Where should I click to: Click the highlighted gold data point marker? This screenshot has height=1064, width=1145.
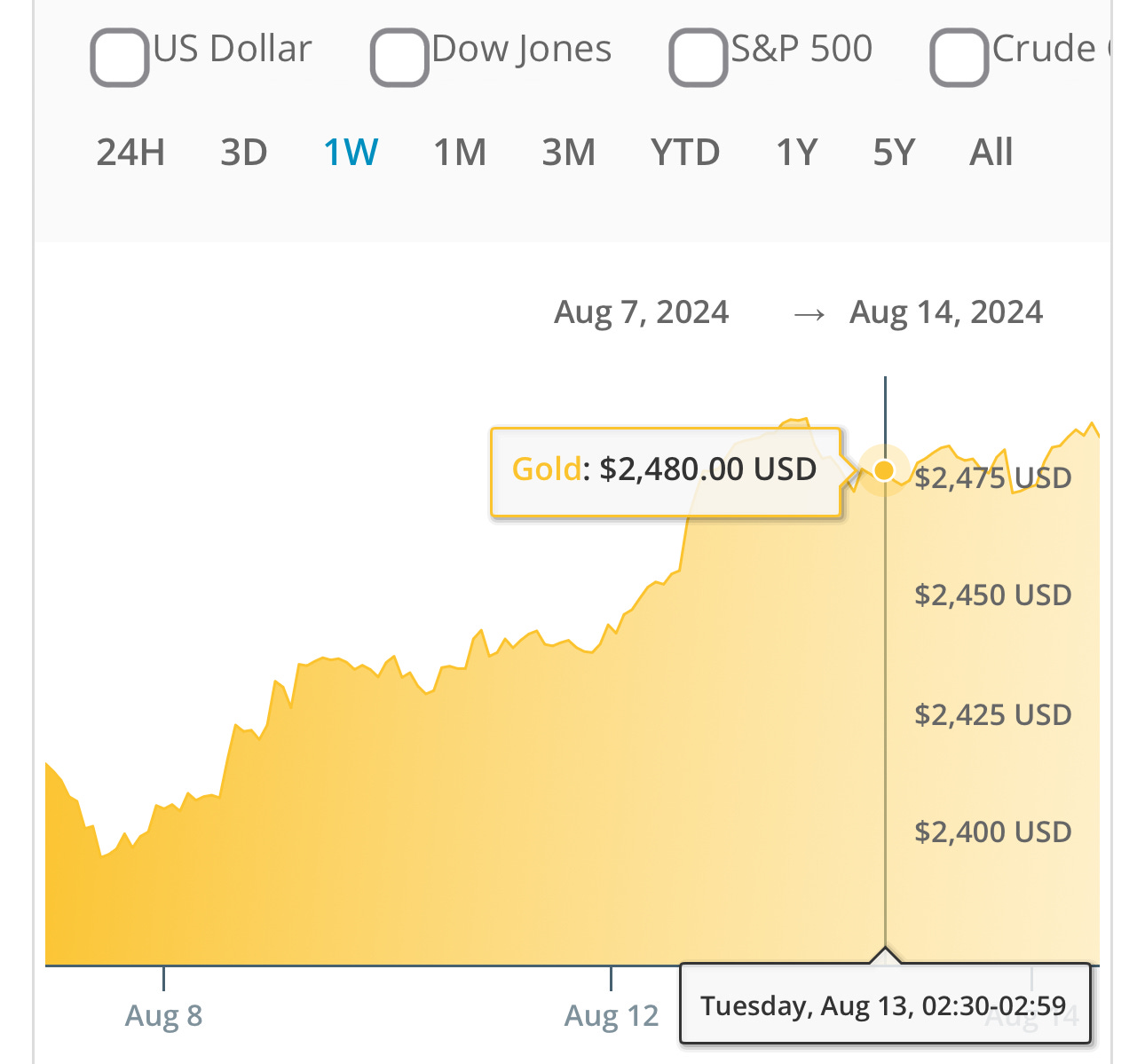[x=884, y=469]
